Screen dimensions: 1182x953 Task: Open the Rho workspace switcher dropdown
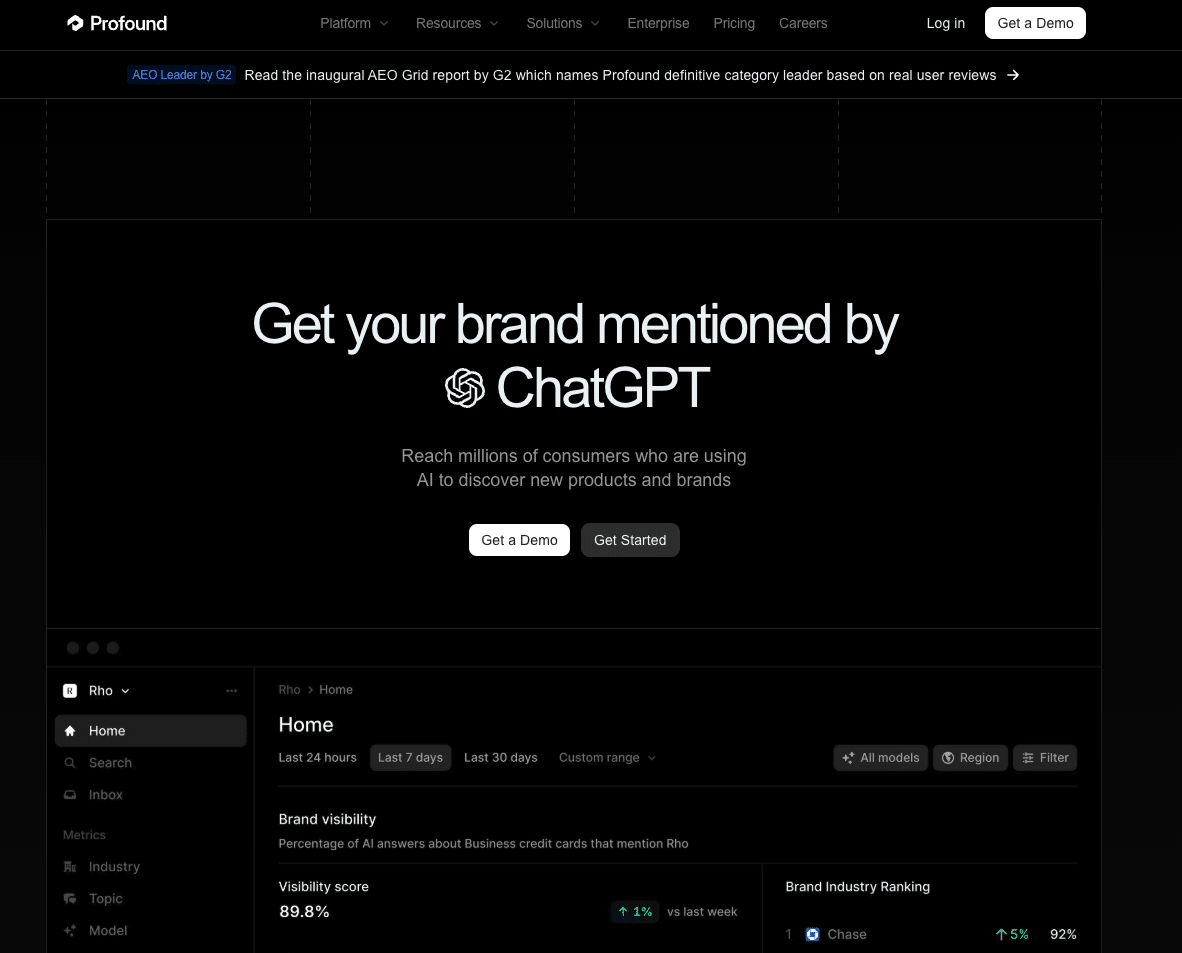pos(109,691)
